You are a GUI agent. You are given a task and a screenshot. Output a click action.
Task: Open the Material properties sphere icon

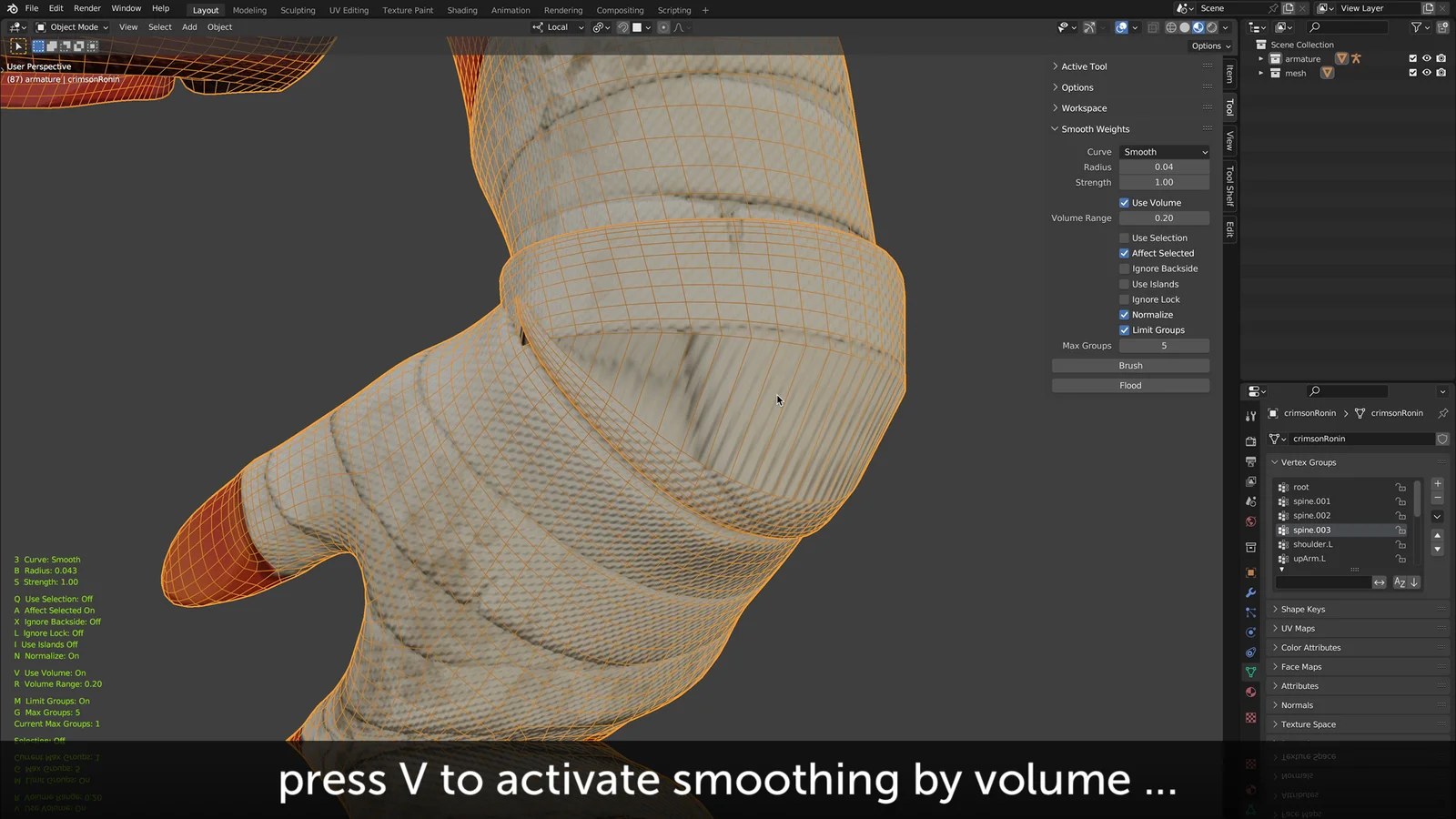[x=1251, y=692]
